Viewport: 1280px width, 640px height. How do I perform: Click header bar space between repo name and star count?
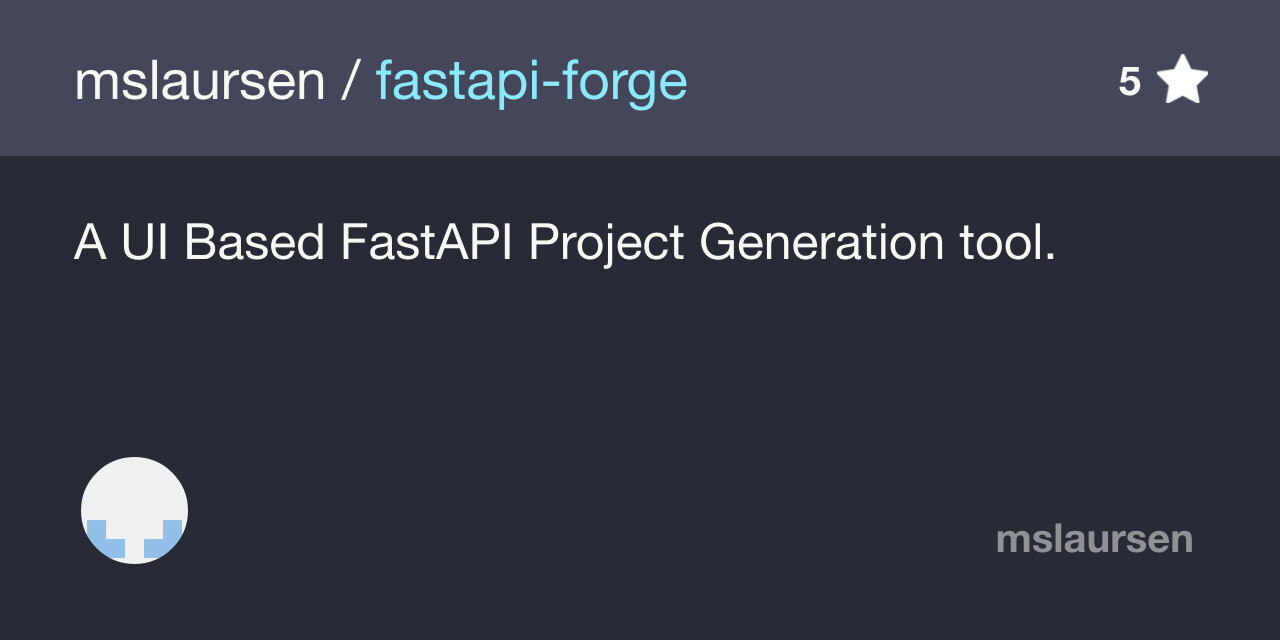point(900,82)
